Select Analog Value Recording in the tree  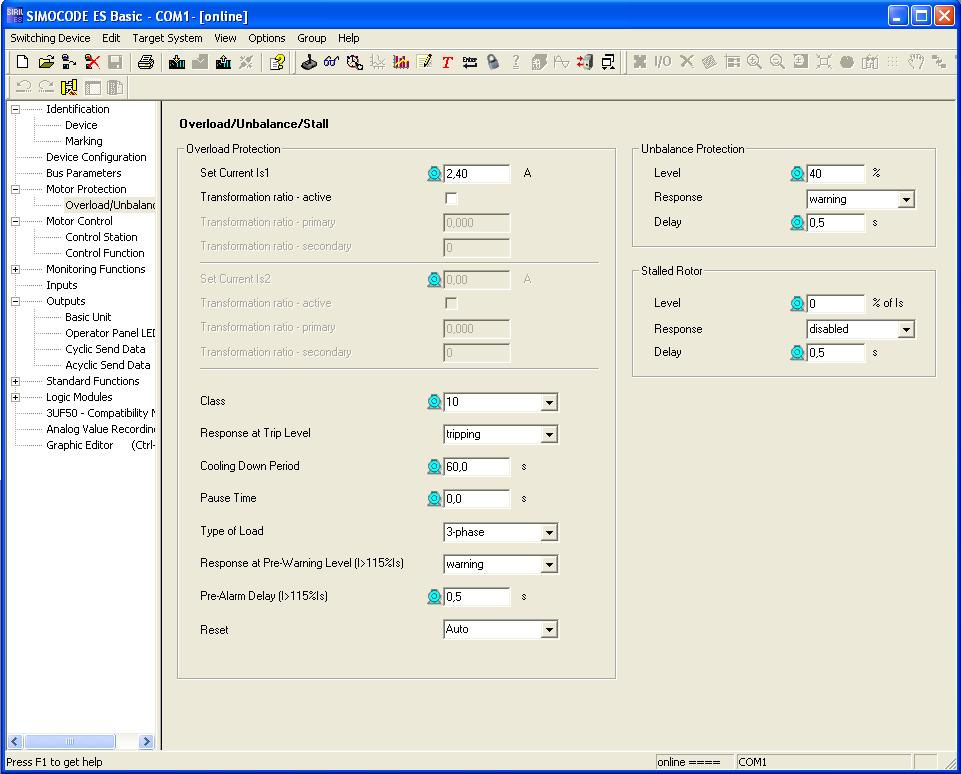tap(101, 430)
